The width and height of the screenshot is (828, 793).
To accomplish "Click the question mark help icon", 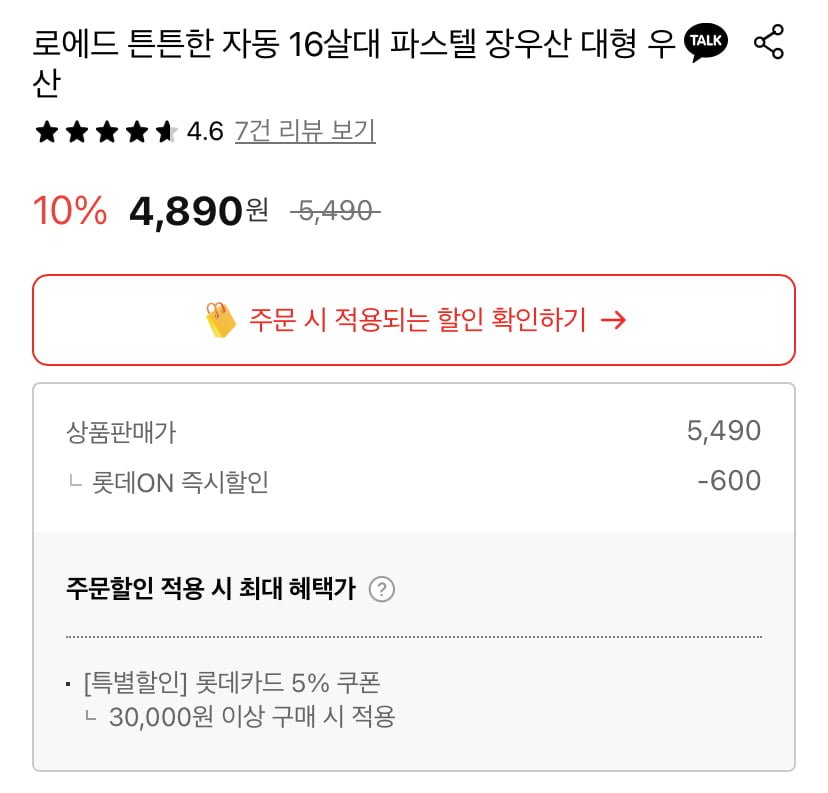I will [382, 589].
